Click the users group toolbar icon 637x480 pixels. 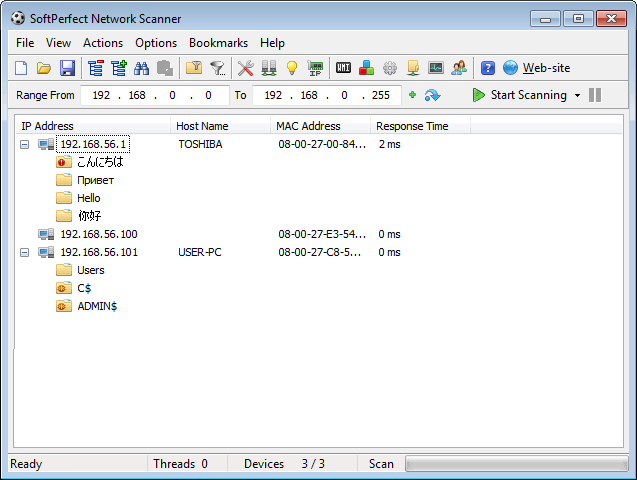(x=459, y=68)
